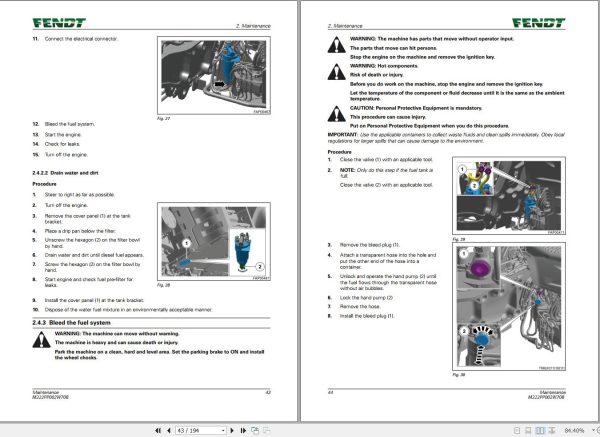Click the 84.40% zoom level

pyautogui.click(x=574, y=430)
